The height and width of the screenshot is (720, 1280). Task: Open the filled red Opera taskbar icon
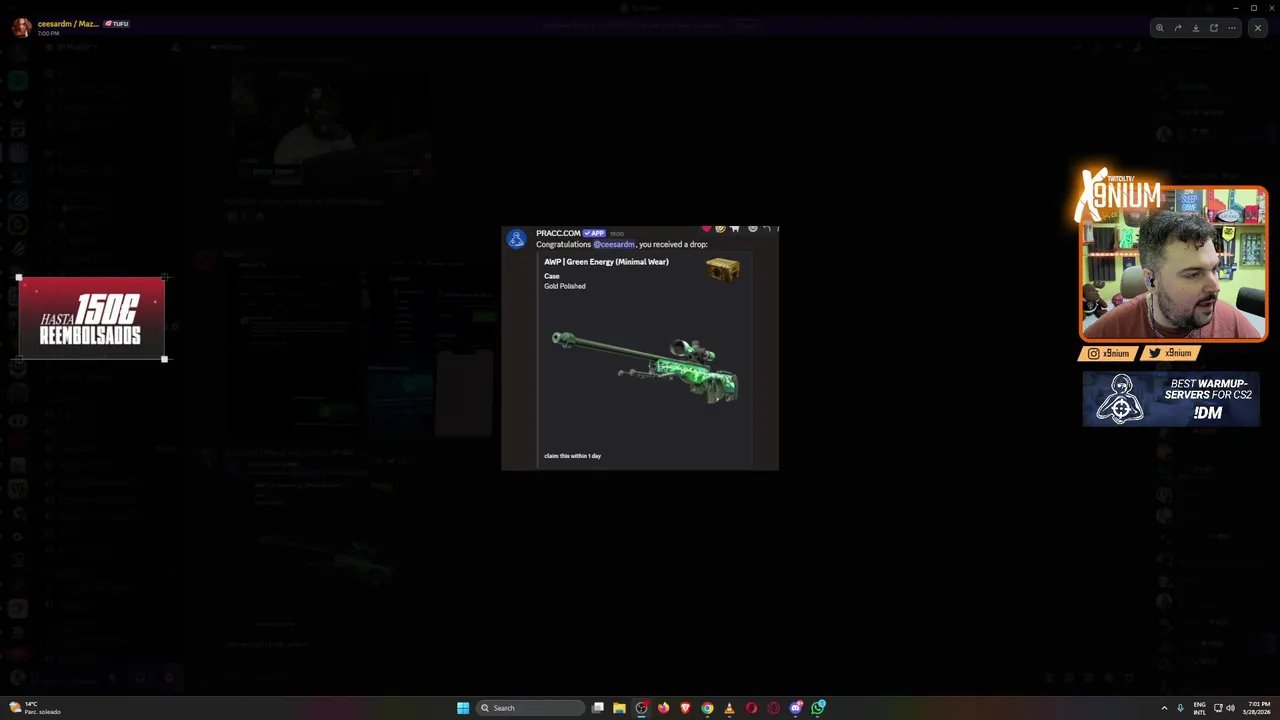tap(751, 708)
